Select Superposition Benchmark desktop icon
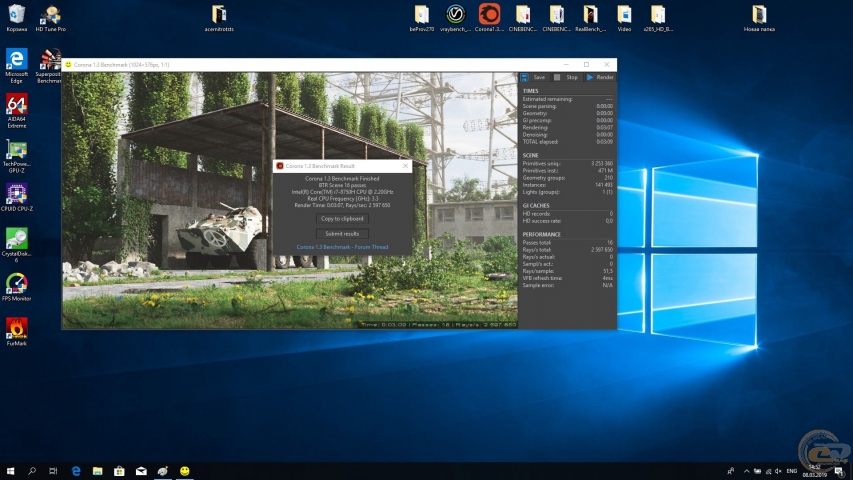The height and width of the screenshot is (480, 853). pyautogui.click(x=50, y=66)
